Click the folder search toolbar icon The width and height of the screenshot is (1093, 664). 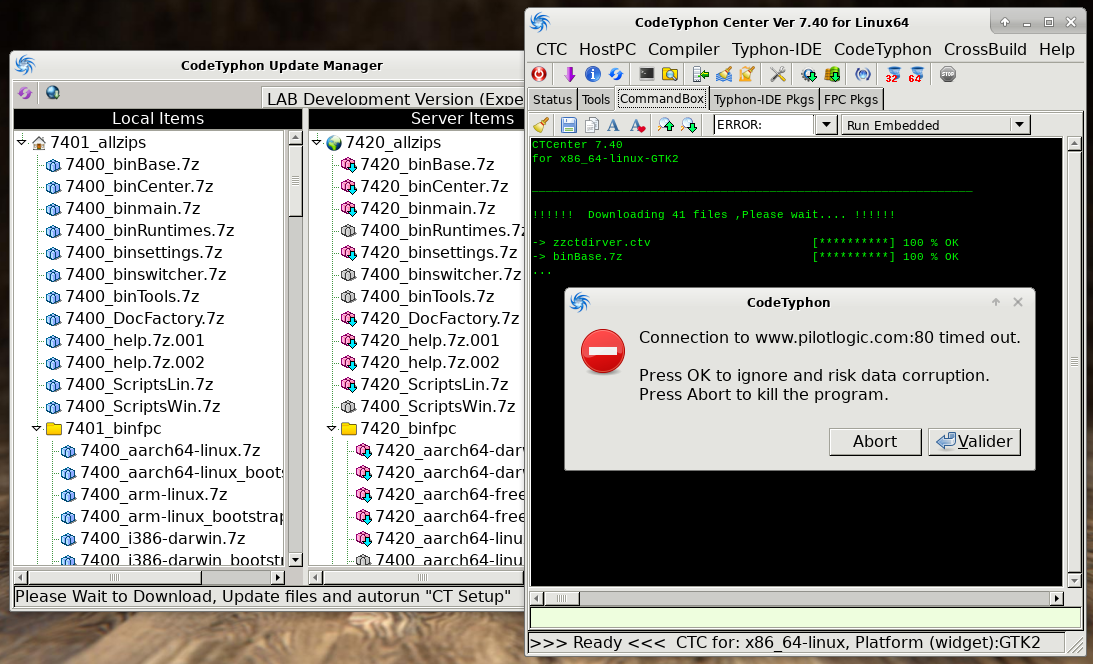670,75
